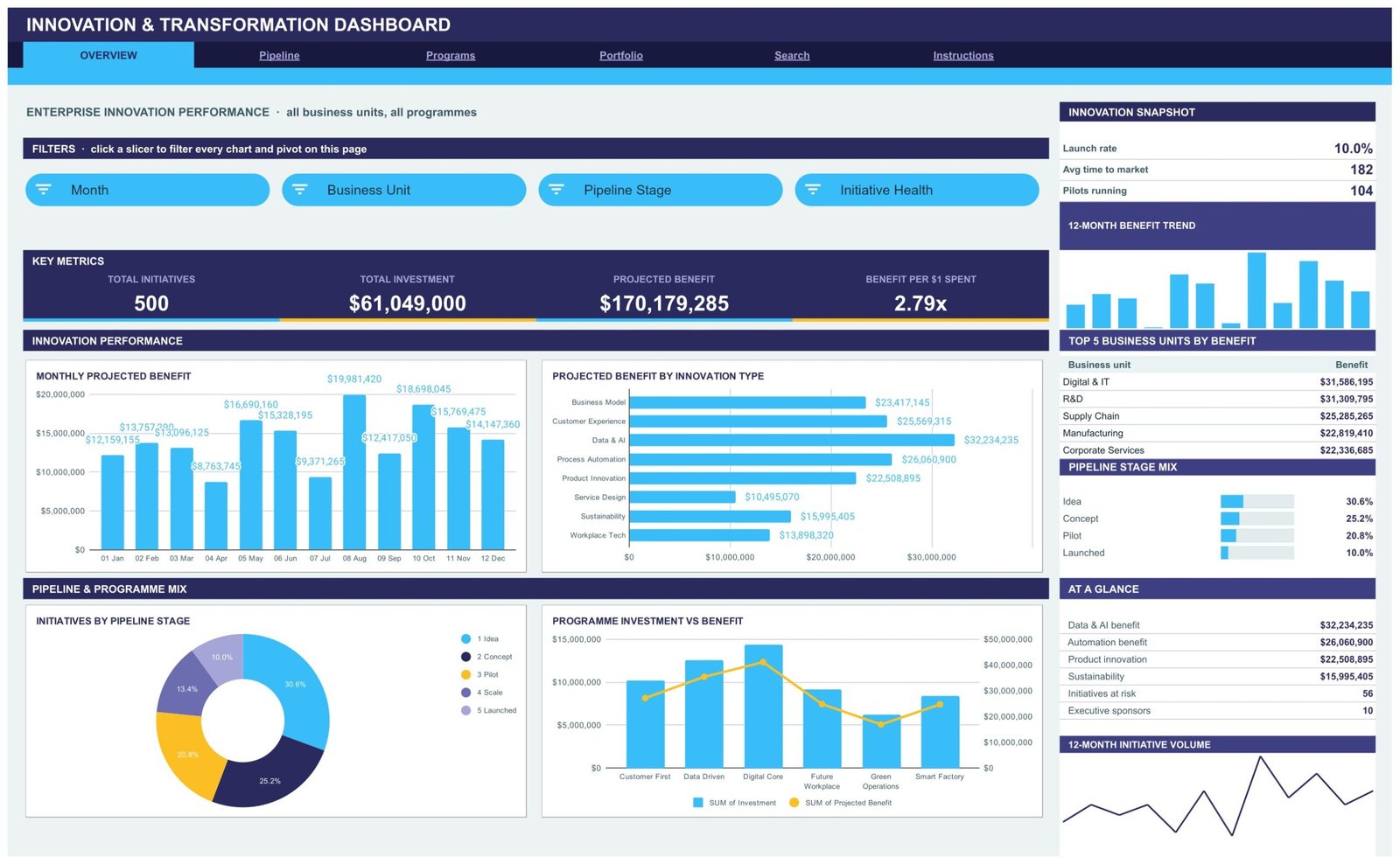
Task: Open the Business Unit slicer
Action: click(x=403, y=190)
